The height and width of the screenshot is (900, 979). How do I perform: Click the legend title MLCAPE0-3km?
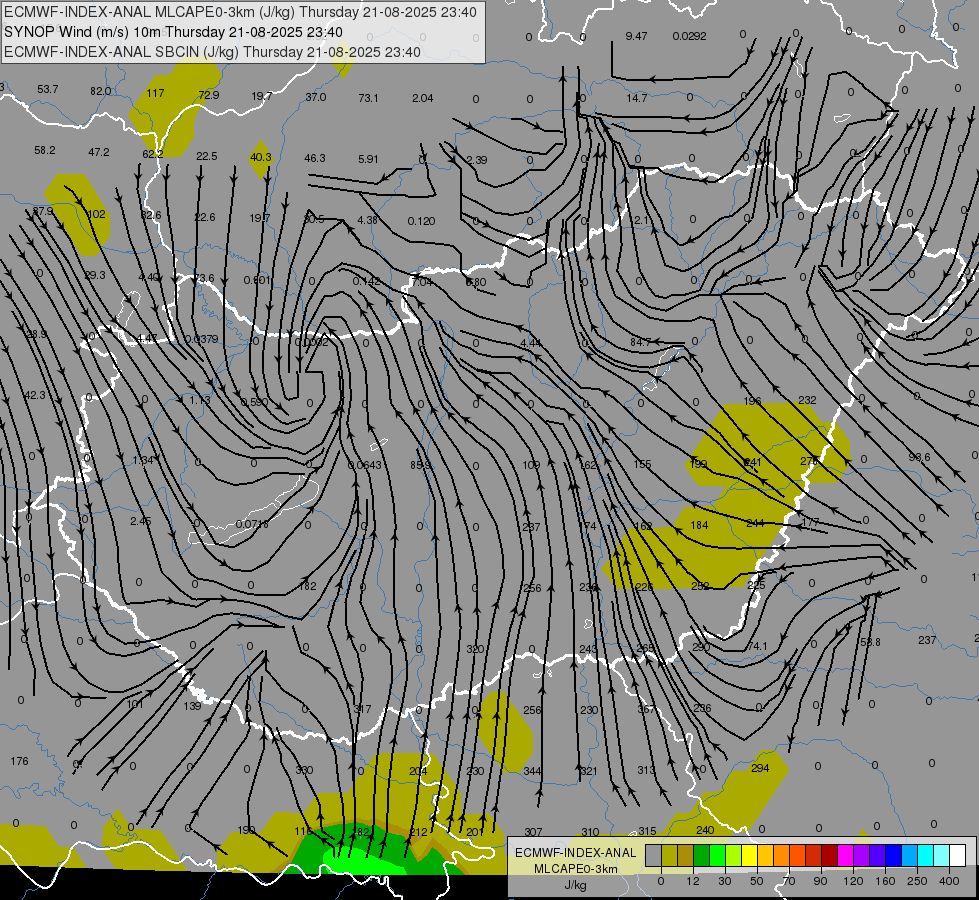coord(576,869)
